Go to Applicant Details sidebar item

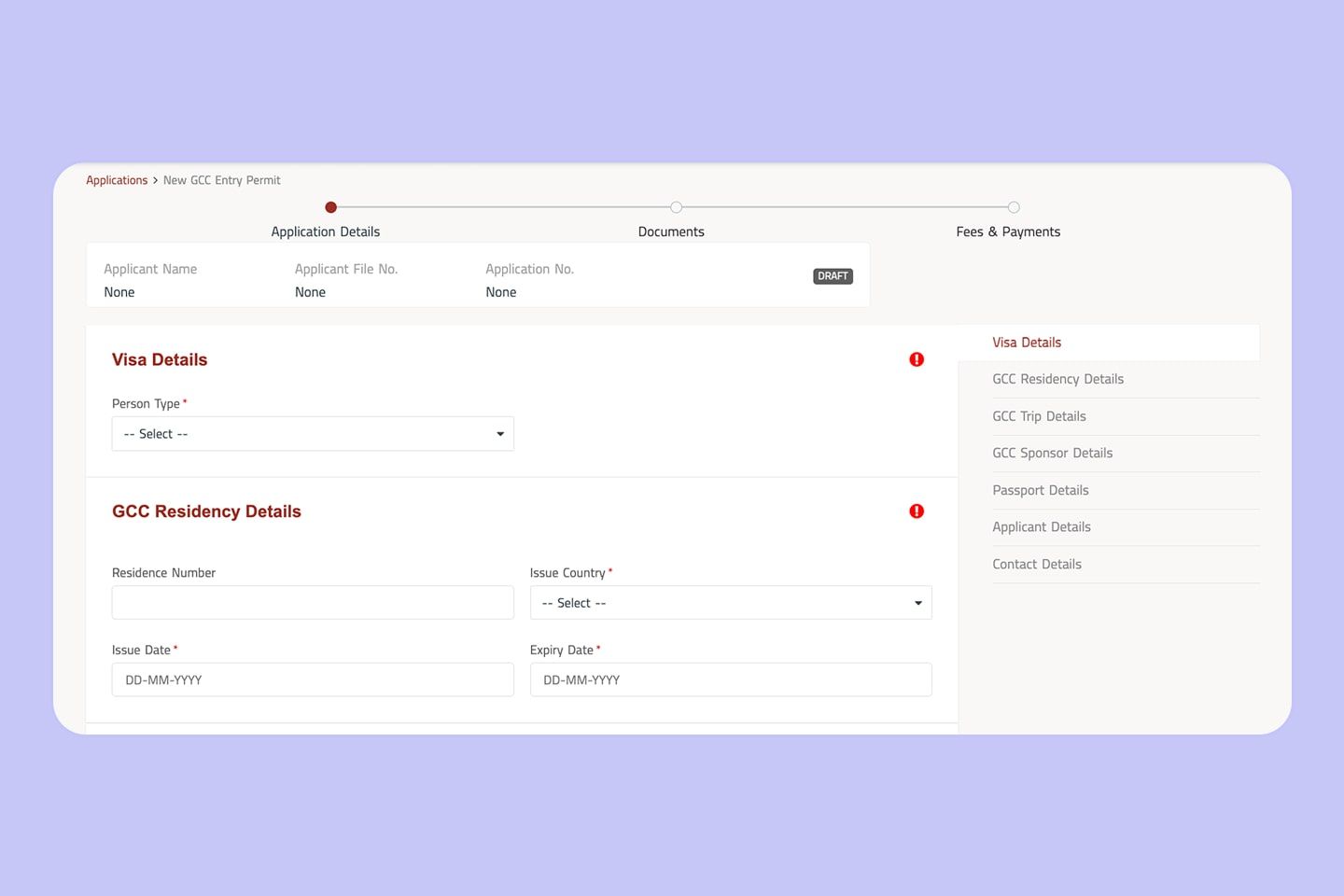point(1041,526)
